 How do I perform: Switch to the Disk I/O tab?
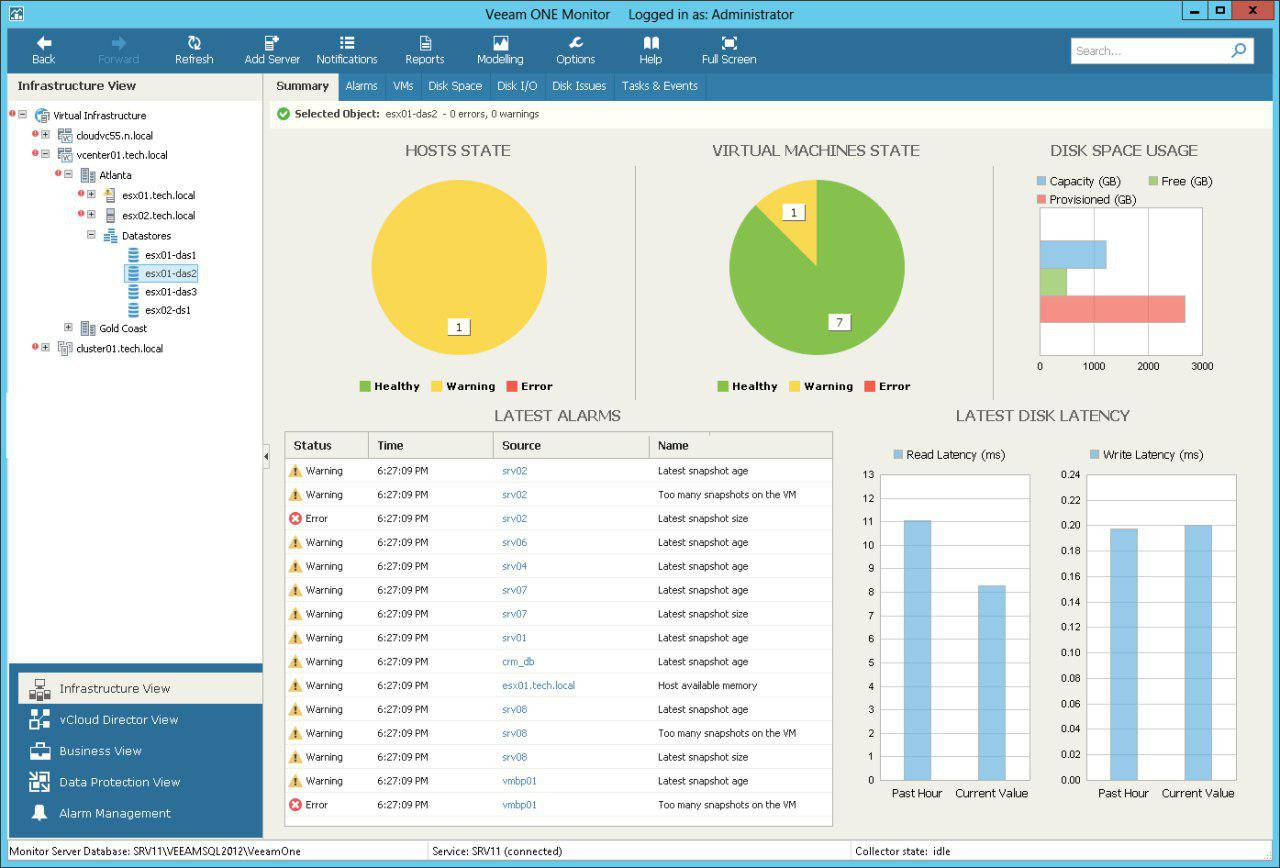tap(517, 86)
